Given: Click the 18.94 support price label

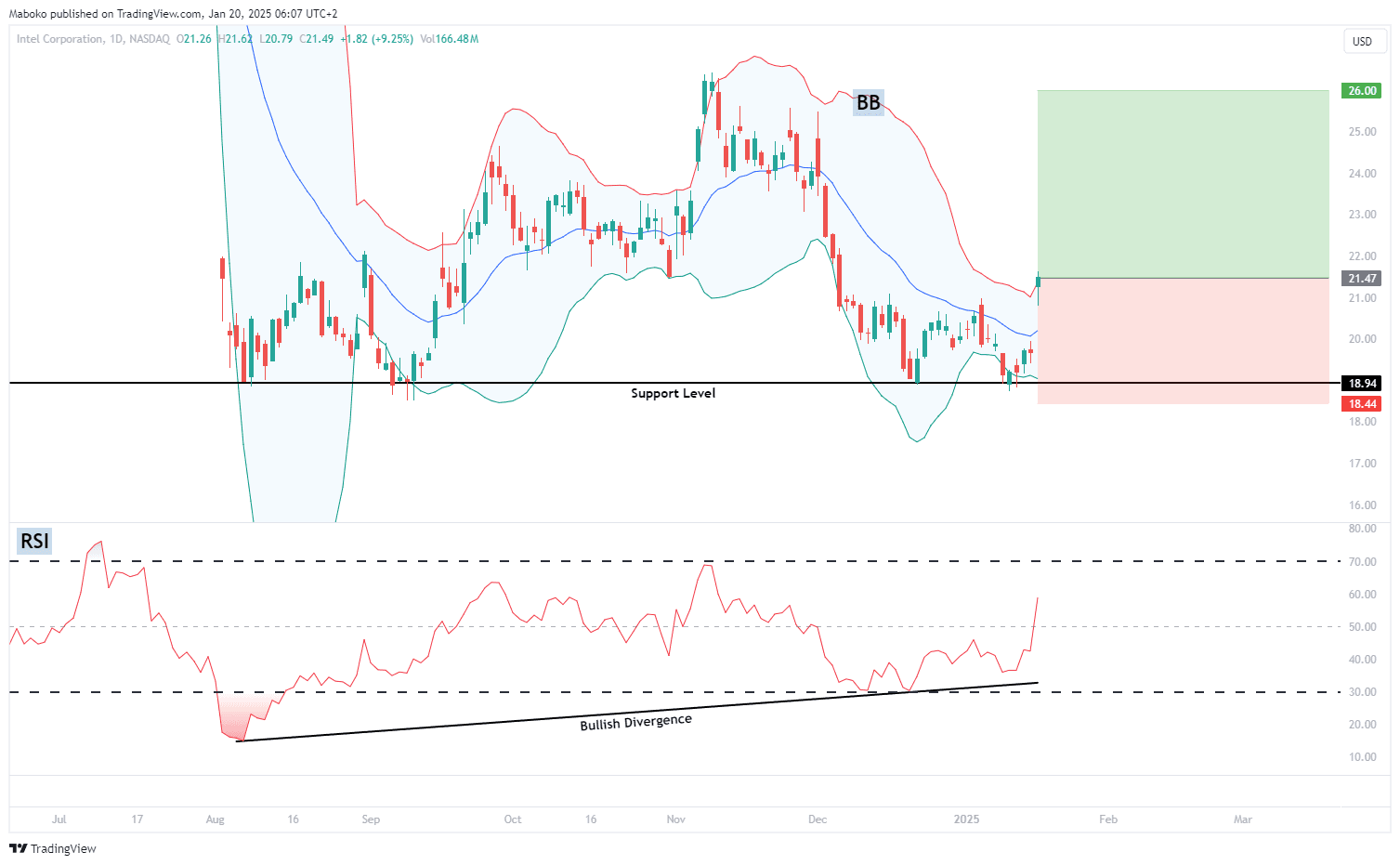Looking at the screenshot, I should click(1362, 383).
